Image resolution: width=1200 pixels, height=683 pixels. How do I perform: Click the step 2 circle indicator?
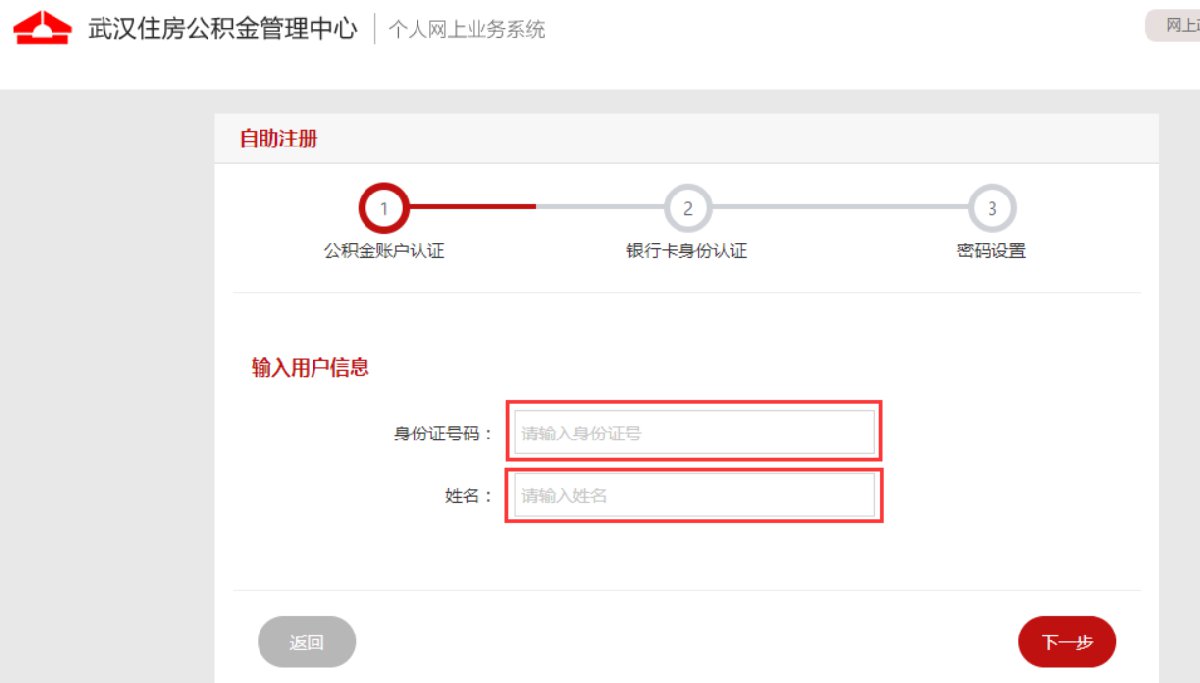[x=688, y=209]
